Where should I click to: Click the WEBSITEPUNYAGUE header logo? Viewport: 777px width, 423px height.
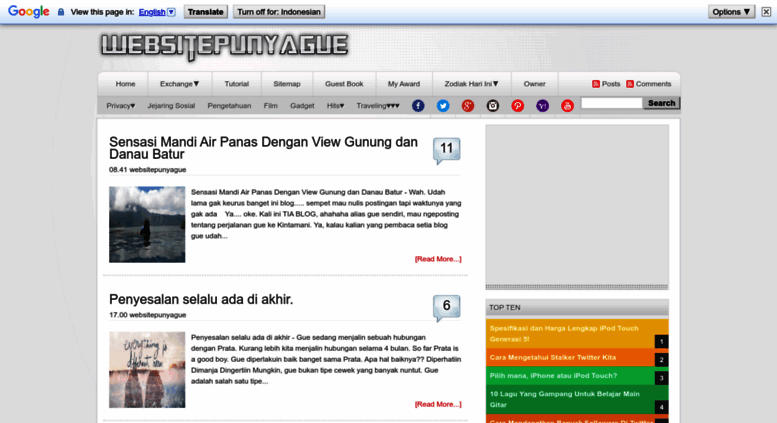click(224, 46)
